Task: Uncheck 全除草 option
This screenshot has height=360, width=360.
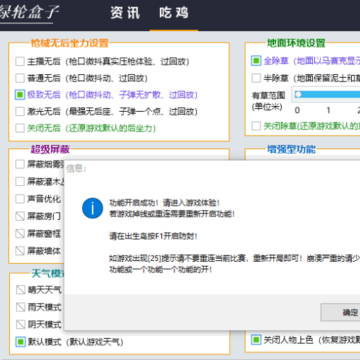Action: tap(256, 61)
